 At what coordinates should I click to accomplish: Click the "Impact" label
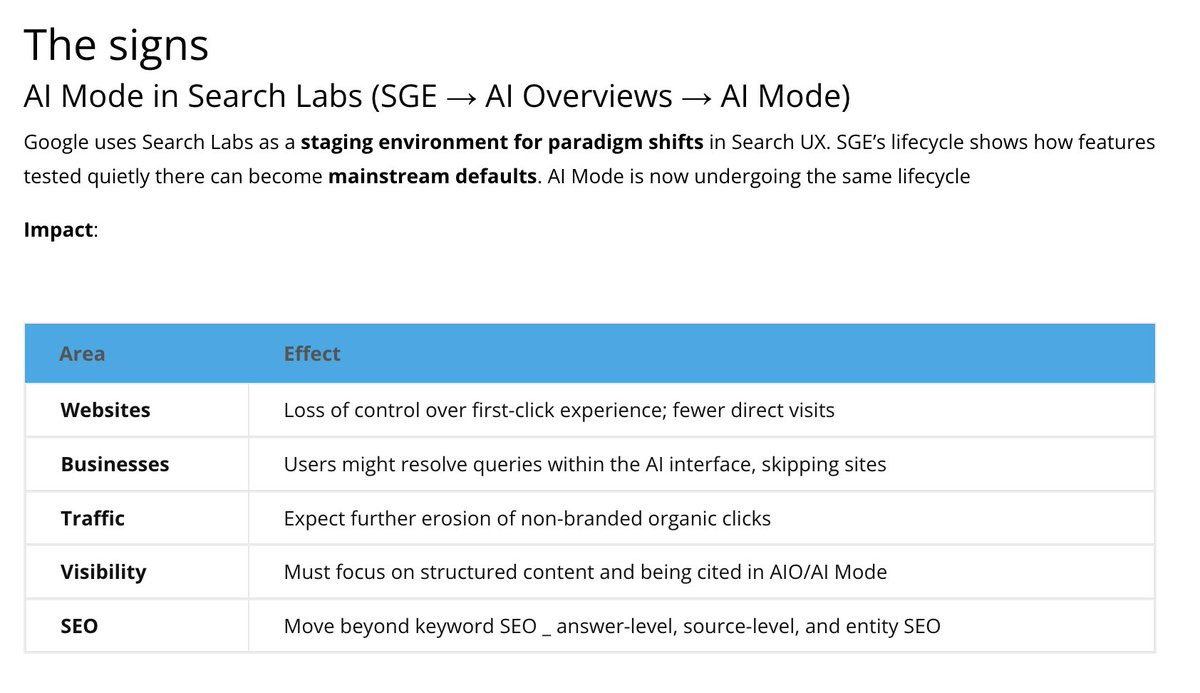pos(60,229)
